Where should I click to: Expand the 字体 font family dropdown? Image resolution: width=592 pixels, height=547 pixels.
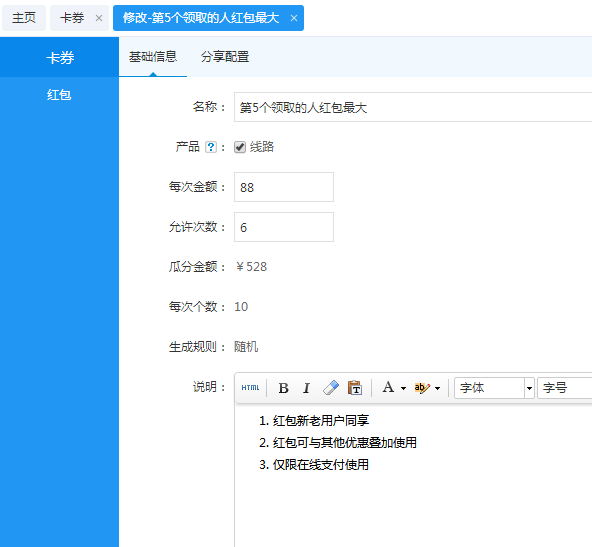pos(494,388)
